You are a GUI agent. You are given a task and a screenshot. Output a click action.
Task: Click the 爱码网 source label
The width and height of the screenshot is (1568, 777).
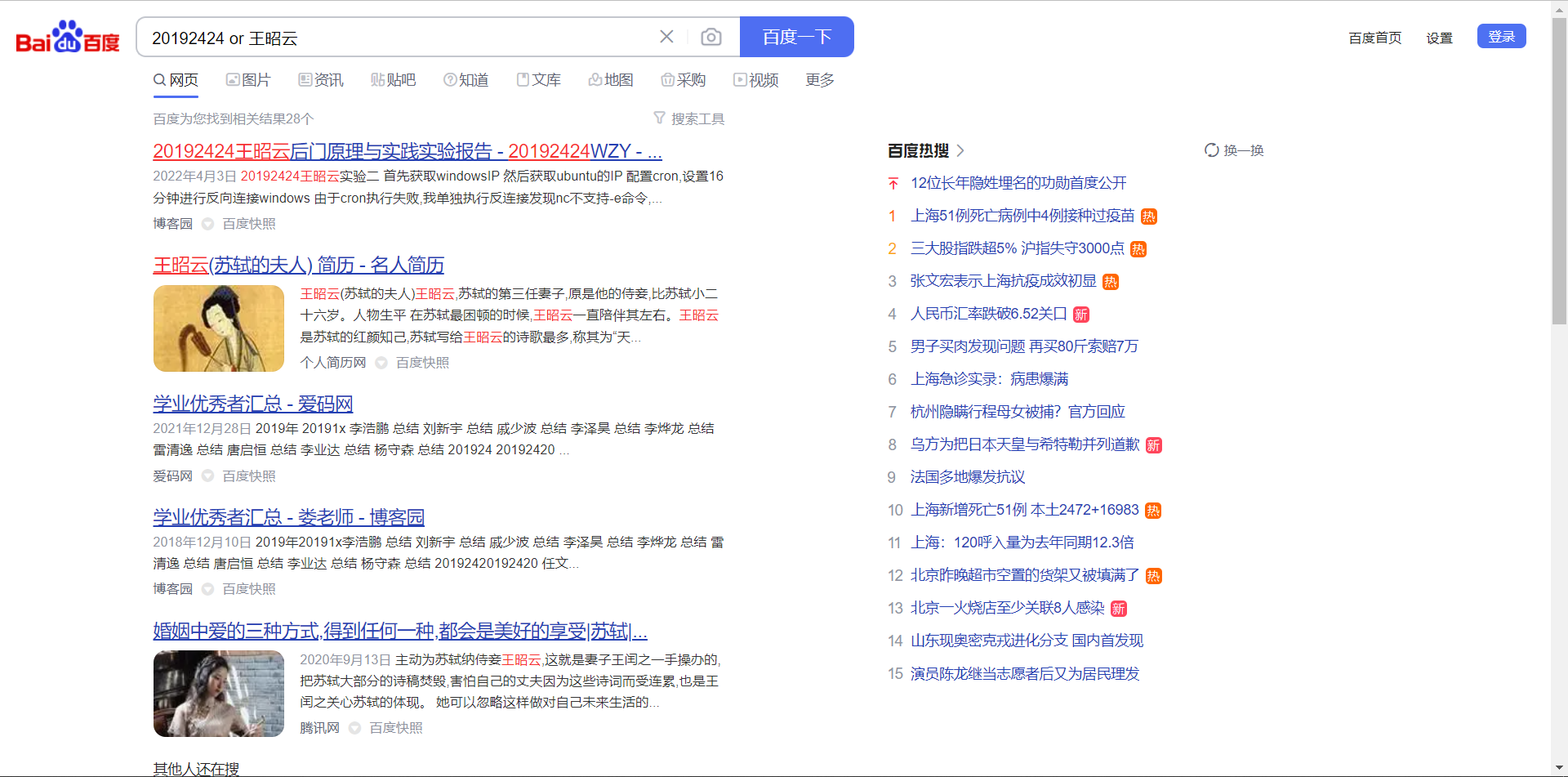click(173, 476)
